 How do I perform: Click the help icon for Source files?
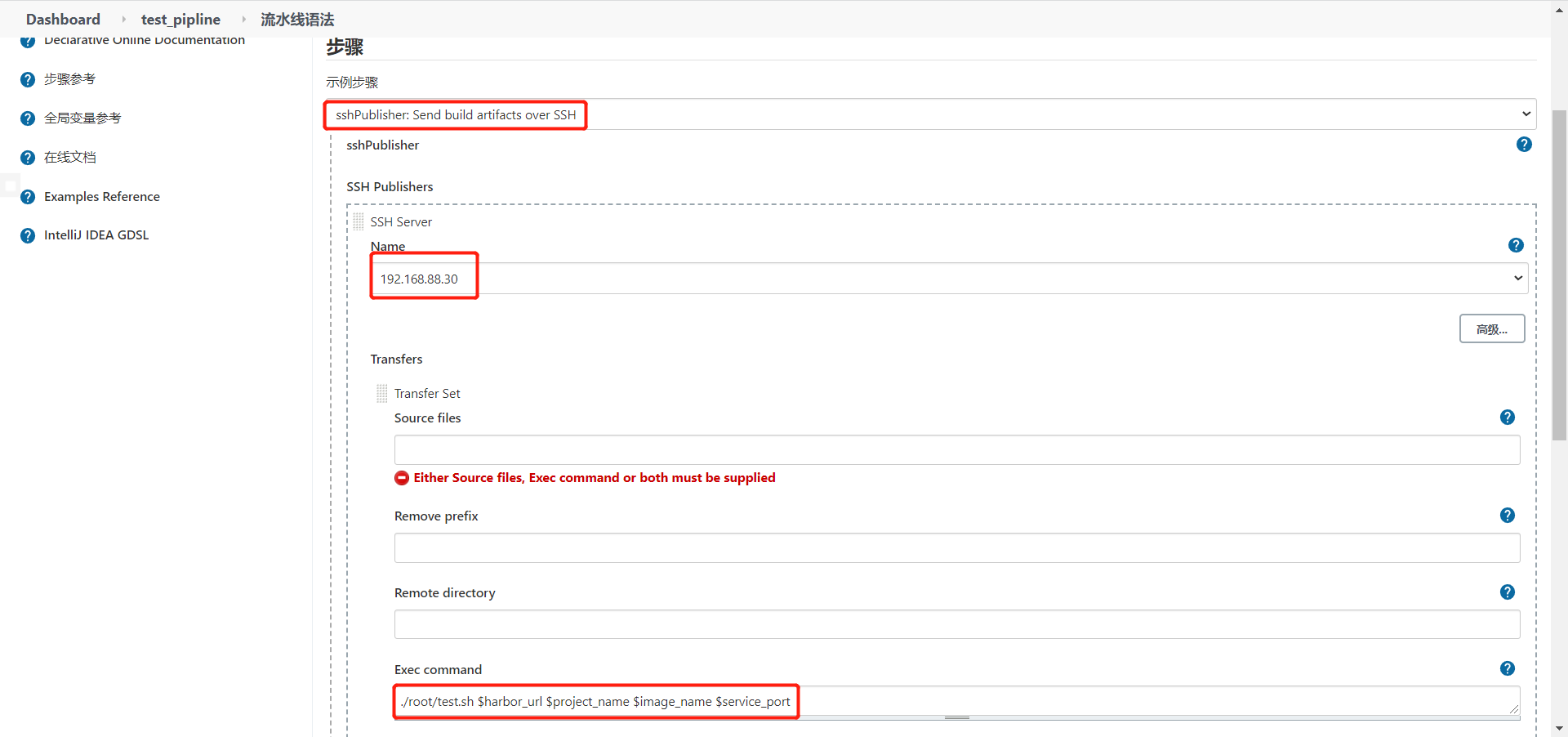tap(1508, 418)
